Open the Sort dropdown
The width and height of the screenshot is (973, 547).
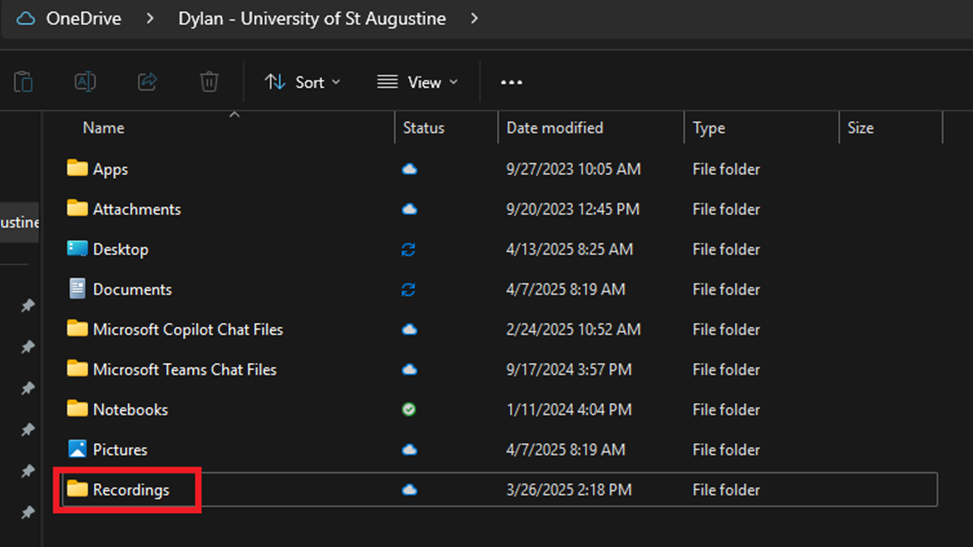[303, 82]
